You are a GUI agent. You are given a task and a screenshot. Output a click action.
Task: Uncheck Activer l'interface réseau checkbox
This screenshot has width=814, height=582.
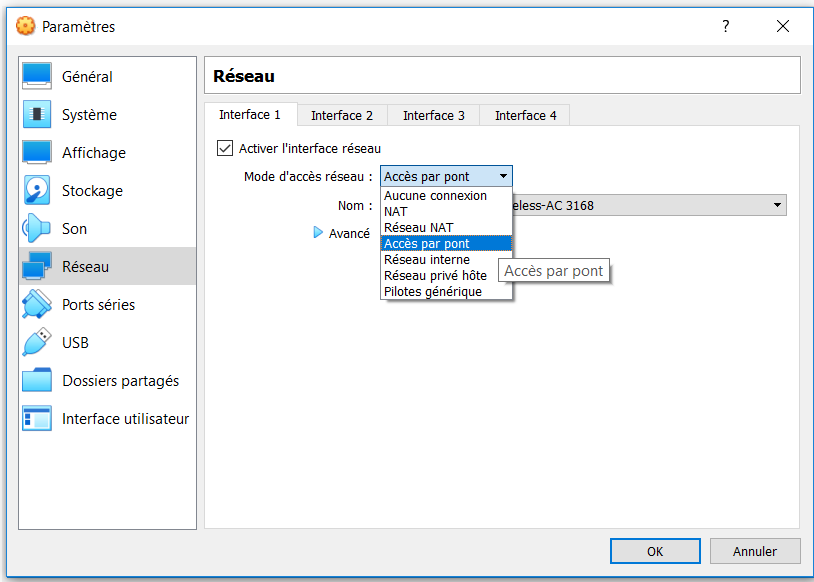point(225,148)
